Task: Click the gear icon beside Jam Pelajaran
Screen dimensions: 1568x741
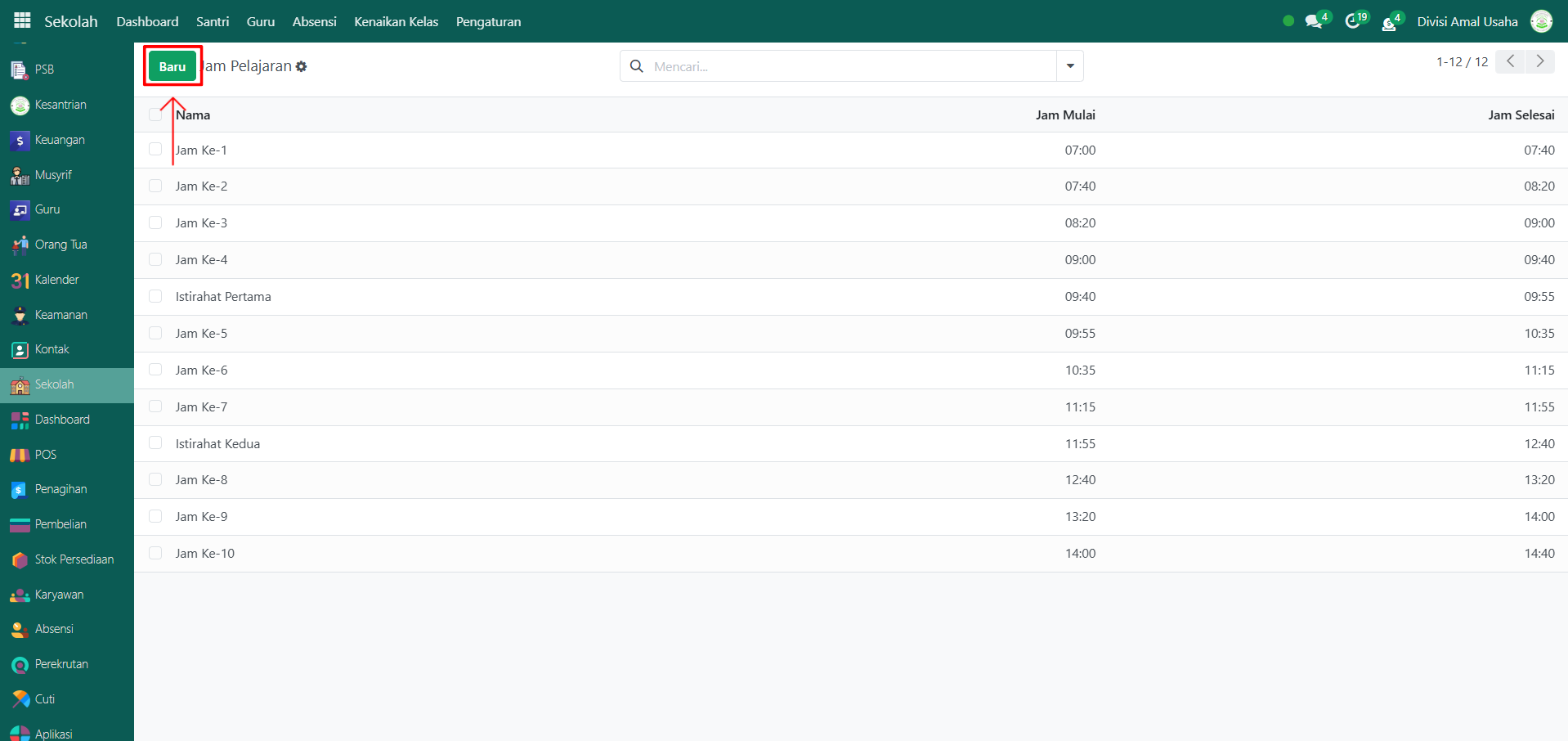Action: (302, 67)
